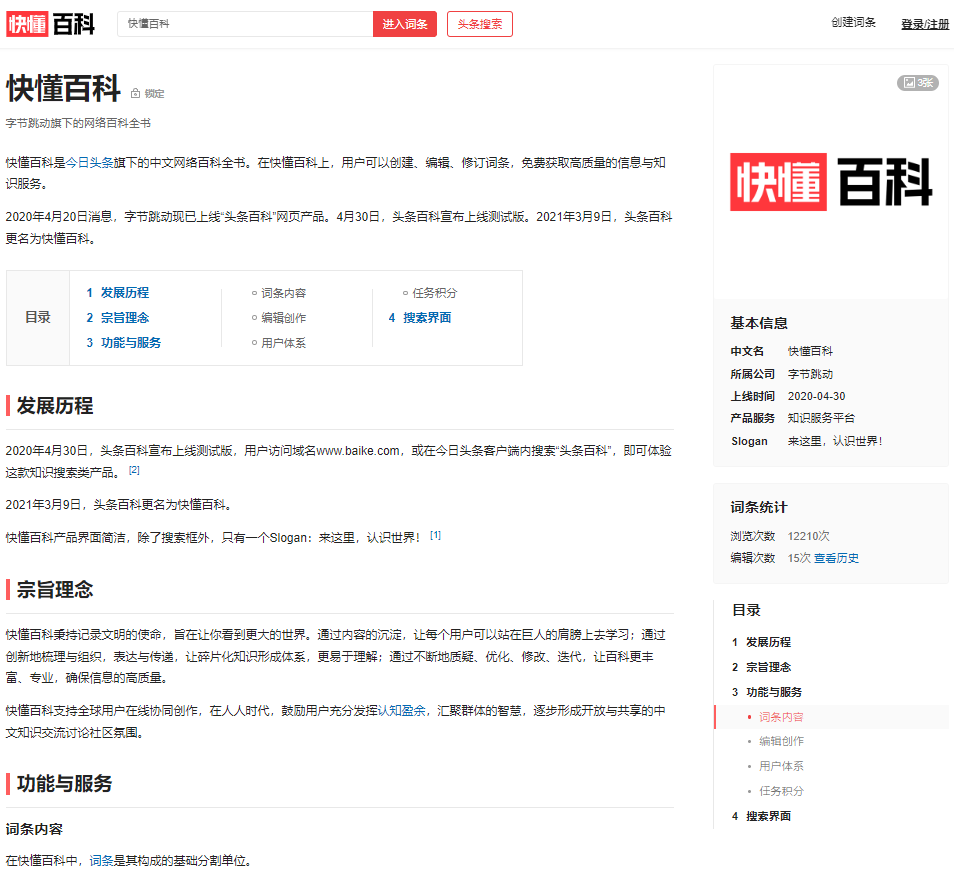Open the 创建词条 link
Screen dimensions: 954x880
point(853,23)
